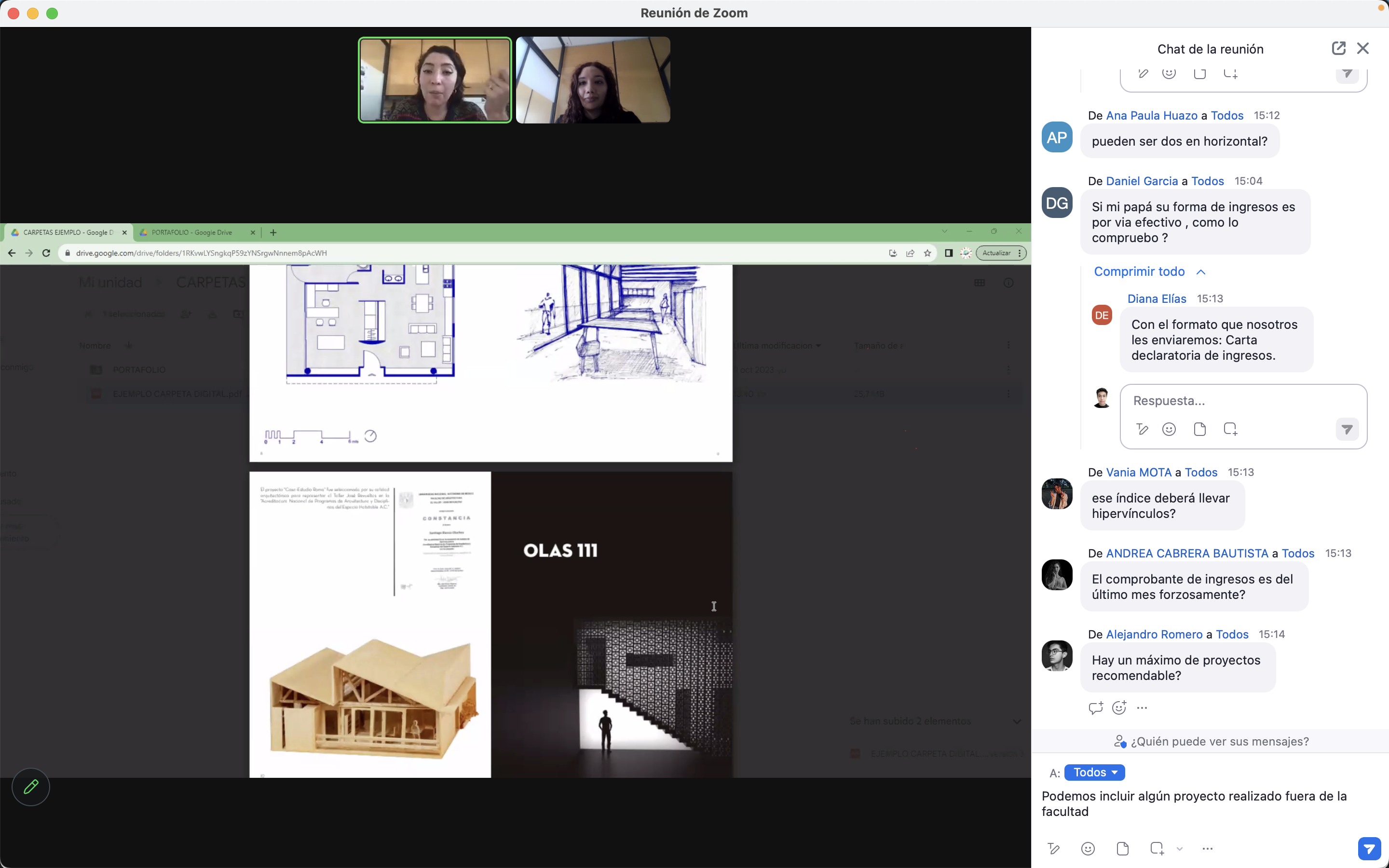Send the typed chat message
The width and height of the screenshot is (1389, 868).
[1369, 849]
